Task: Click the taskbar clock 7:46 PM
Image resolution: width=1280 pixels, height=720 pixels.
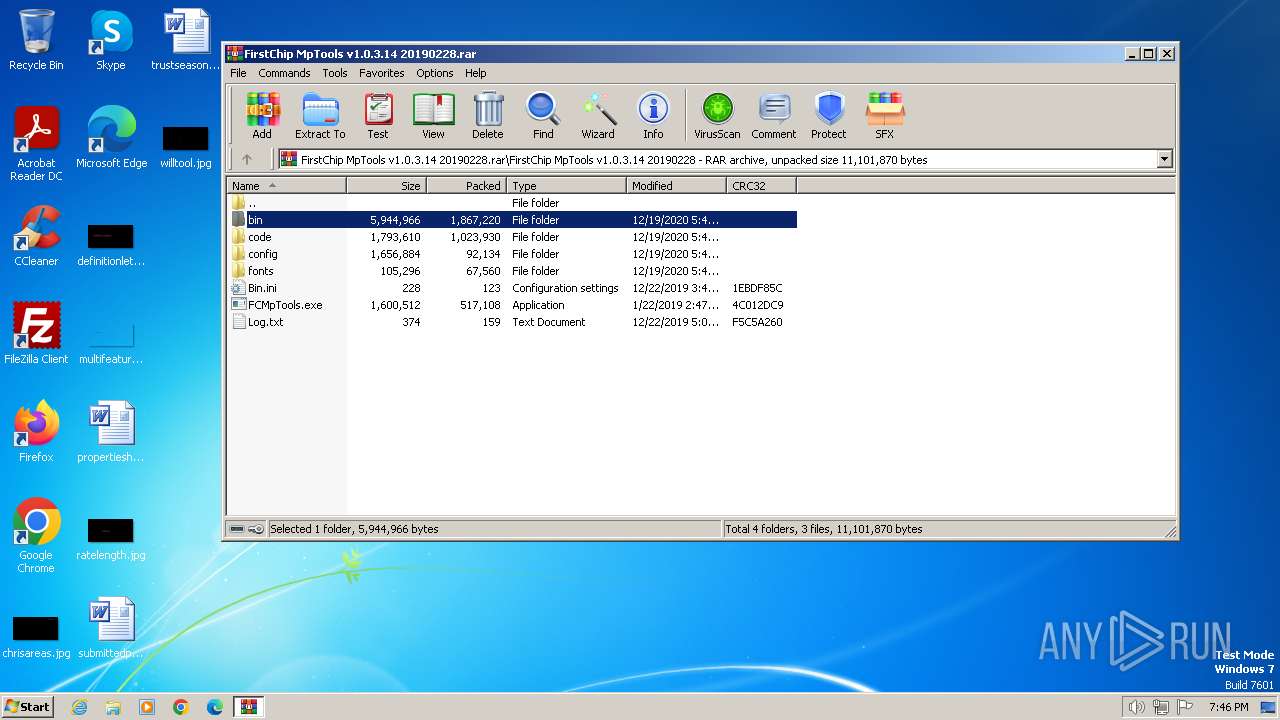Action: tap(1228, 707)
